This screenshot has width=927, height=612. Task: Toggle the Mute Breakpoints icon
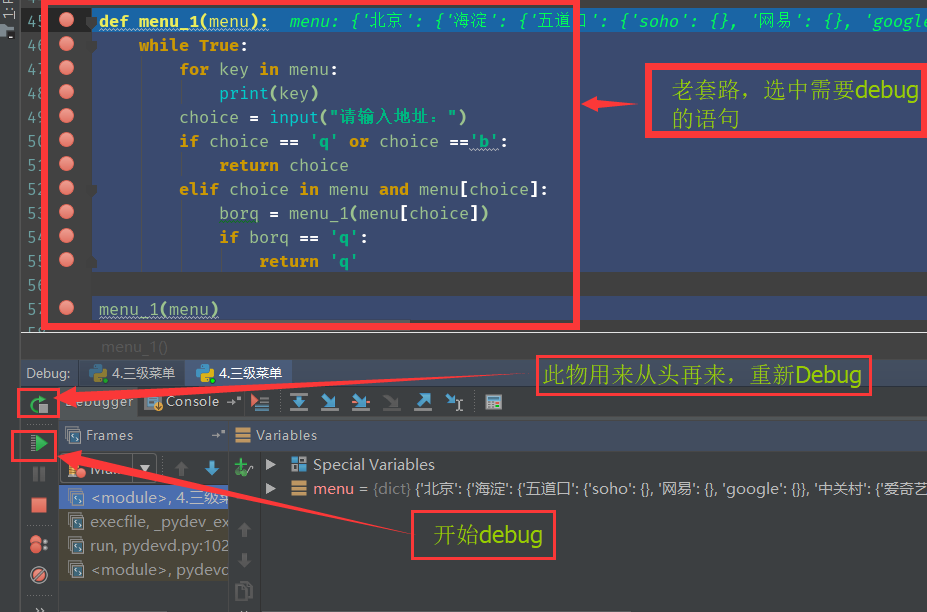coord(38,575)
